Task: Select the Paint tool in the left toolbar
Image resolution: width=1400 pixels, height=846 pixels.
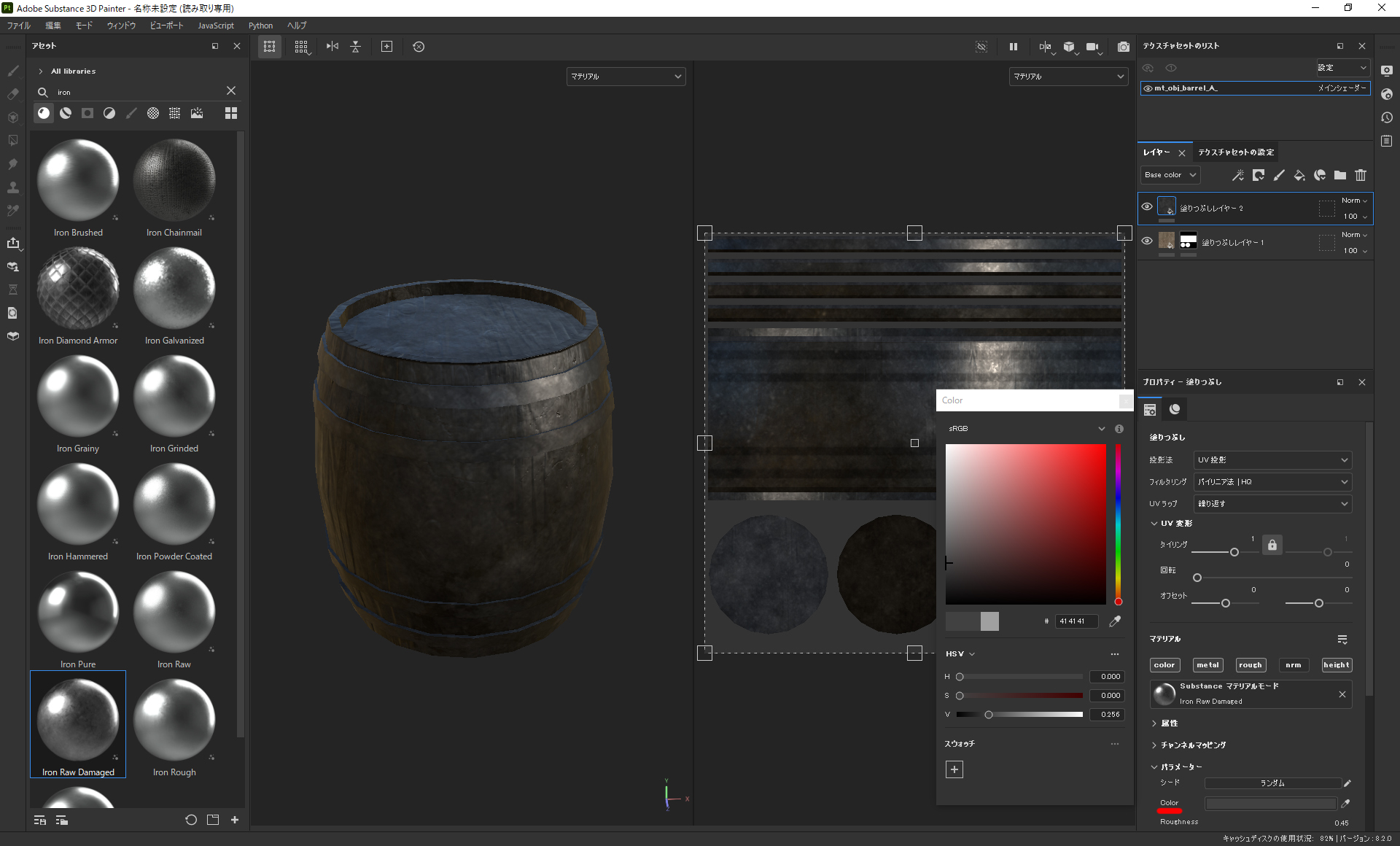Action: 12,71
